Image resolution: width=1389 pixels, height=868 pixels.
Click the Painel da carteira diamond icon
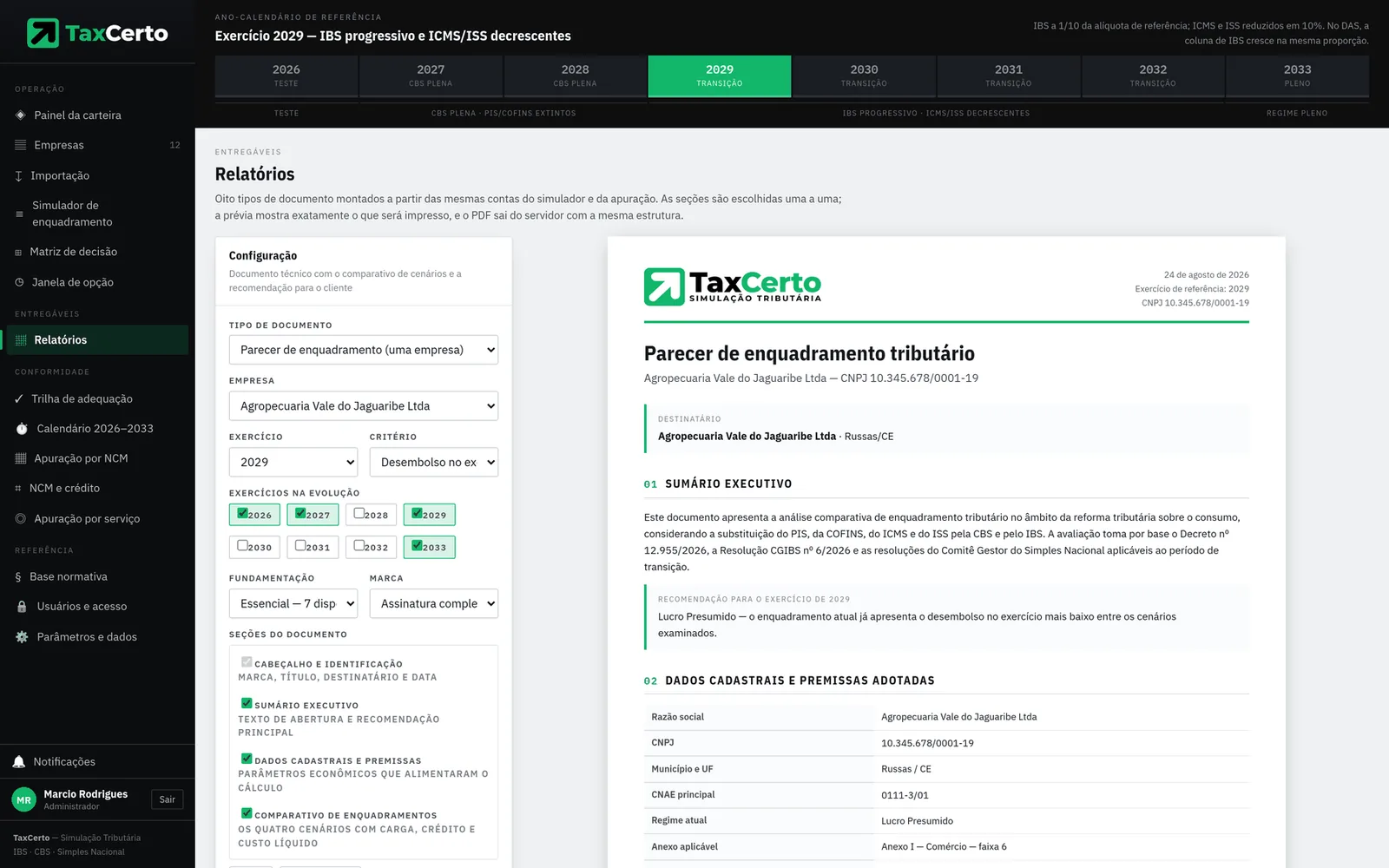pyautogui.click(x=21, y=115)
